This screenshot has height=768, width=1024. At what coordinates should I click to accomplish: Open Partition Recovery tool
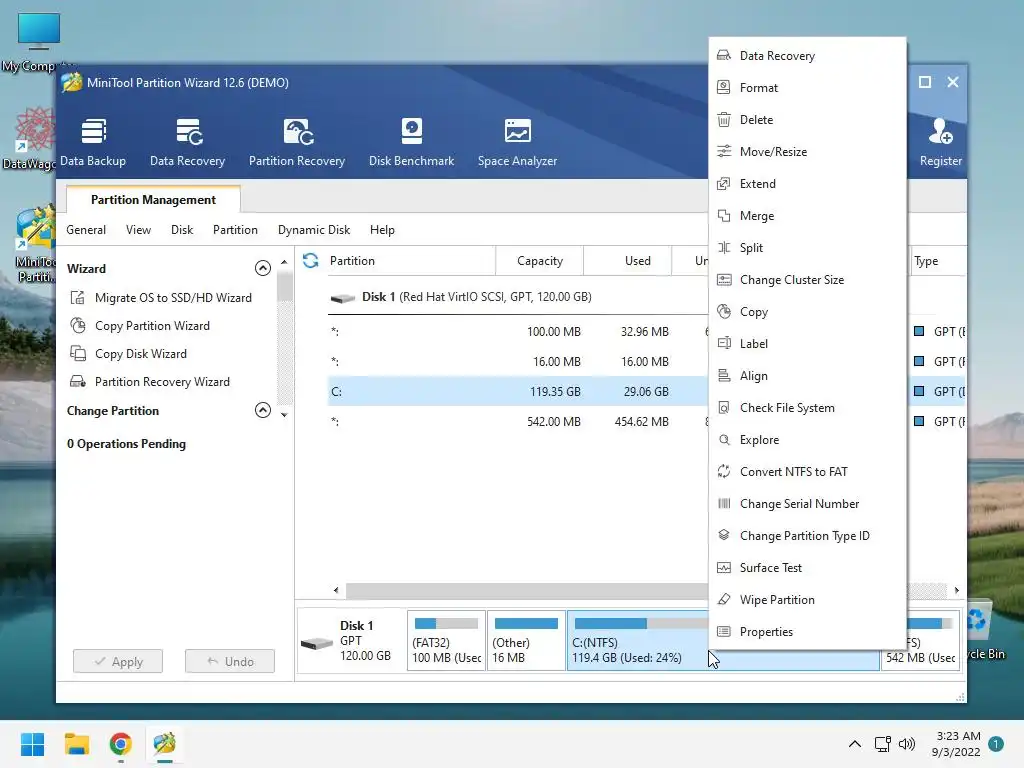296,142
